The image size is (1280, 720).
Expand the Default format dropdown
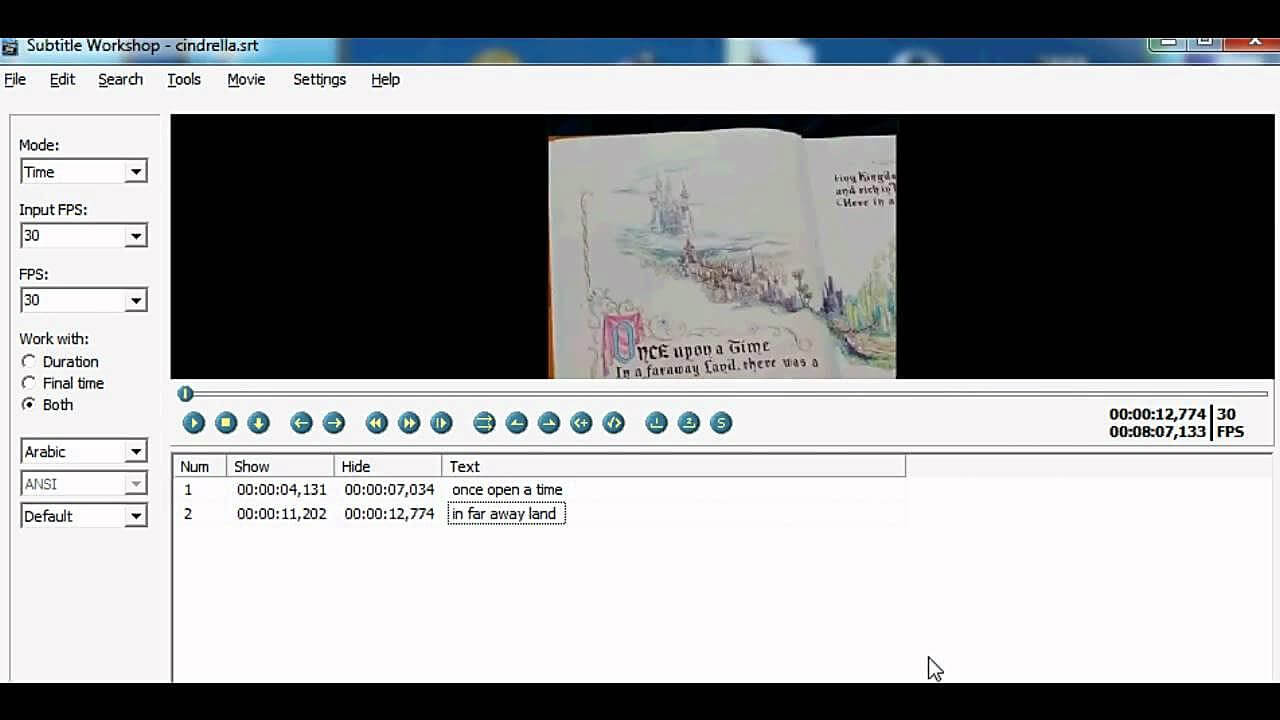(x=136, y=516)
